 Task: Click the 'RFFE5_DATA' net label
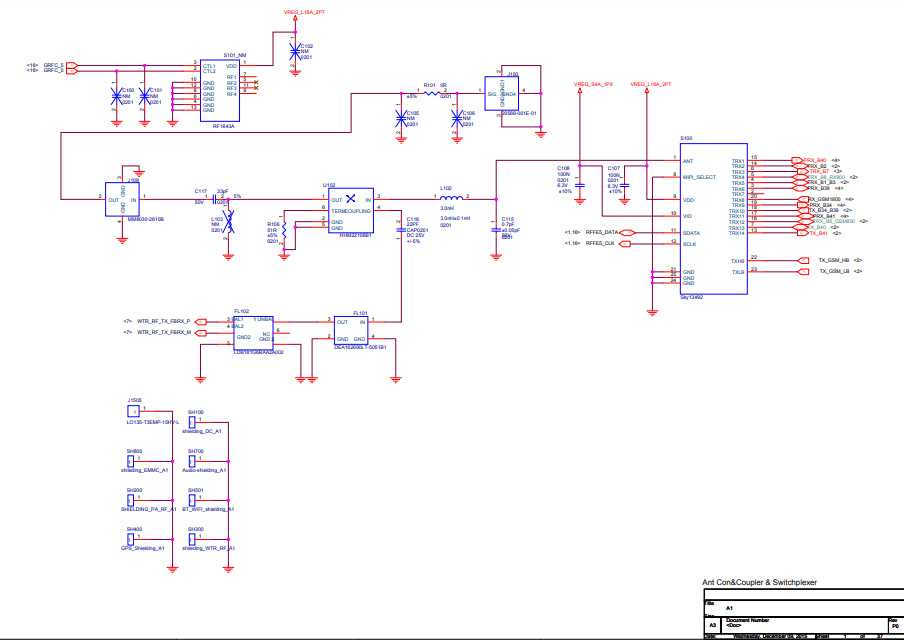pyautogui.click(x=601, y=232)
